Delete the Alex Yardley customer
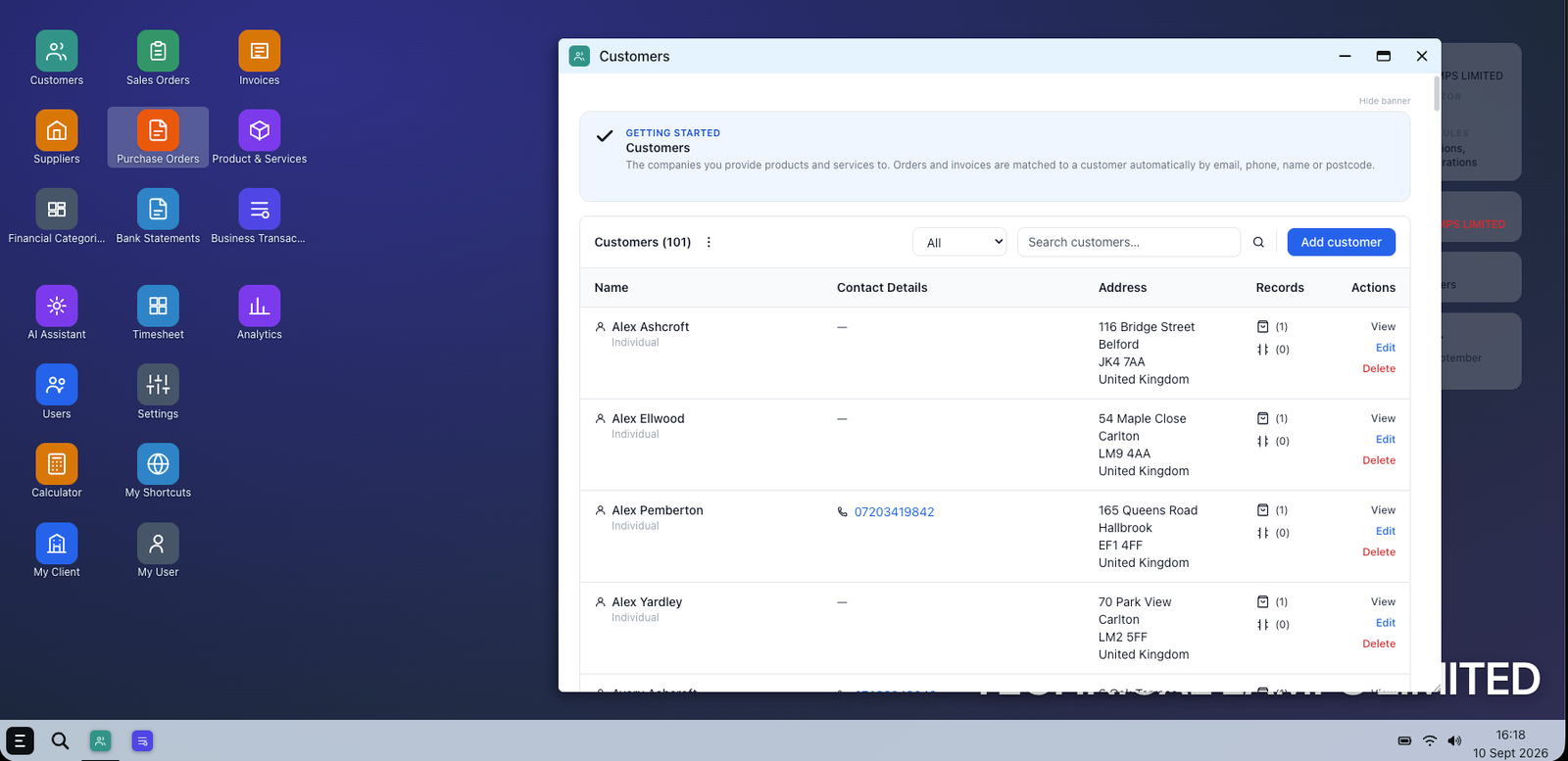 tap(1379, 643)
